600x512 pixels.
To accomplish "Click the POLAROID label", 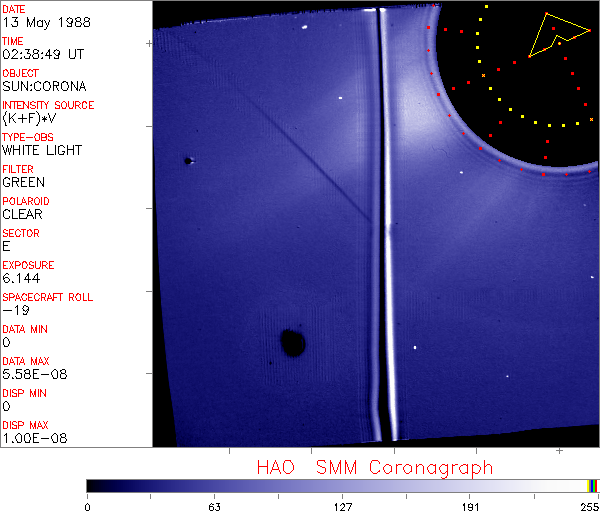I will 26,201.
